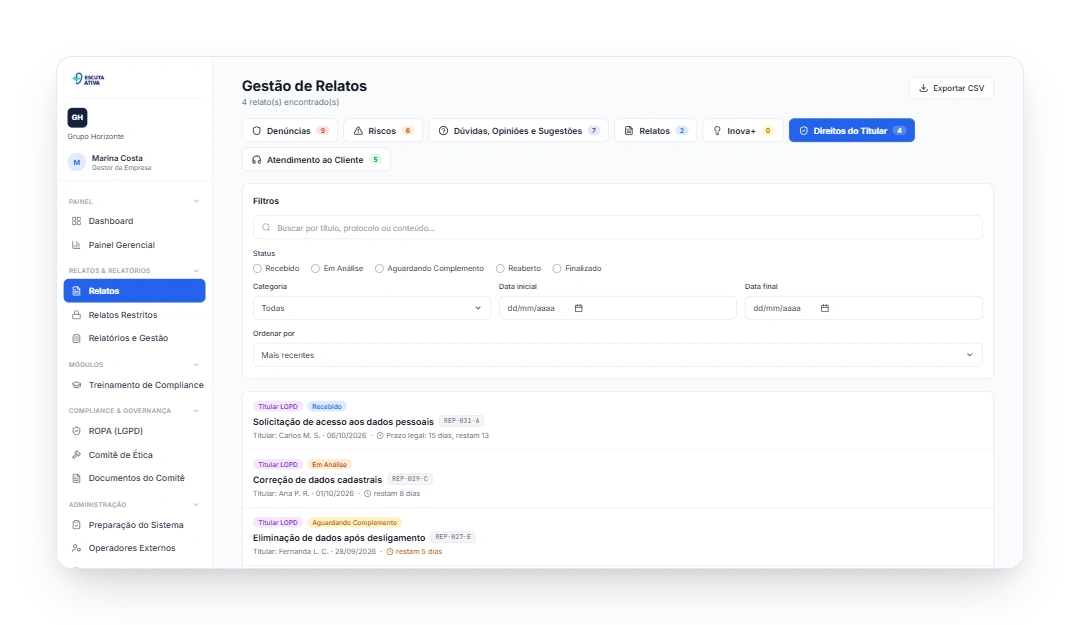Viewport: 1080px width, 625px height.
Task: Open Operadores Externos
Action: [134, 549]
